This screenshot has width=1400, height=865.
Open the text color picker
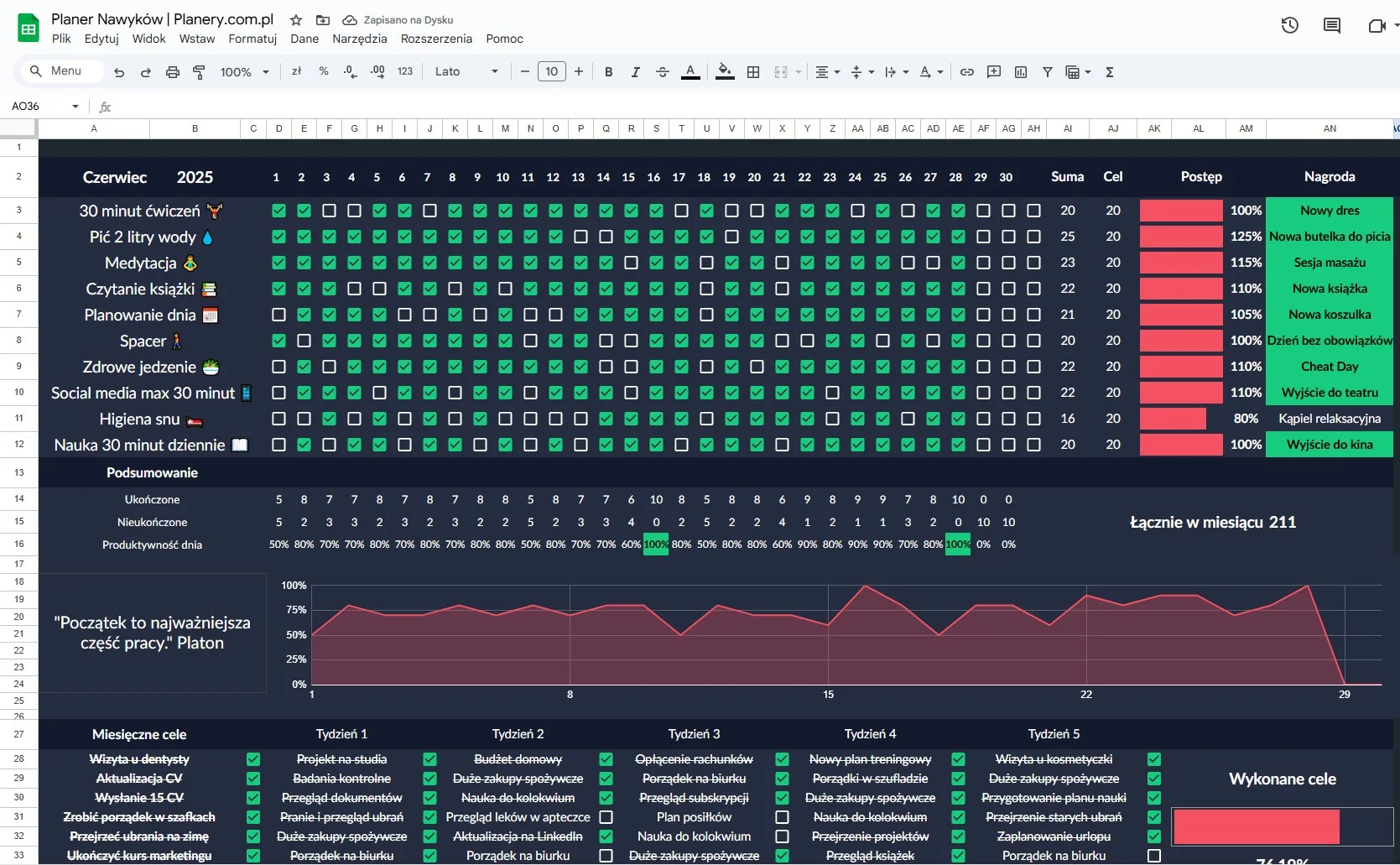pos(690,72)
